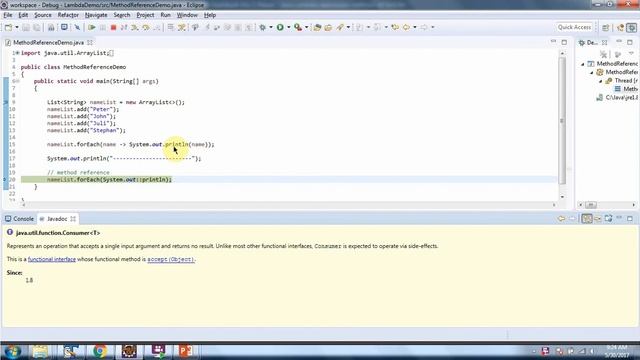Open the External Tools dropdown arrow

306,27
